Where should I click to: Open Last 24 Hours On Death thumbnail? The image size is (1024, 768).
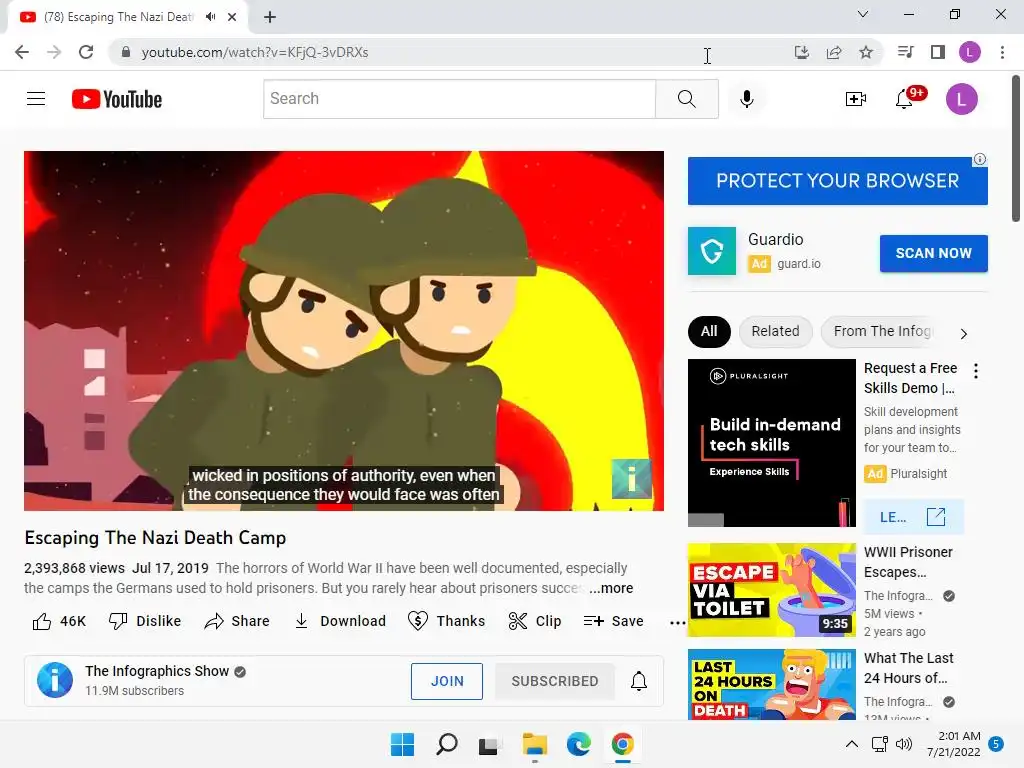pos(771,684)
